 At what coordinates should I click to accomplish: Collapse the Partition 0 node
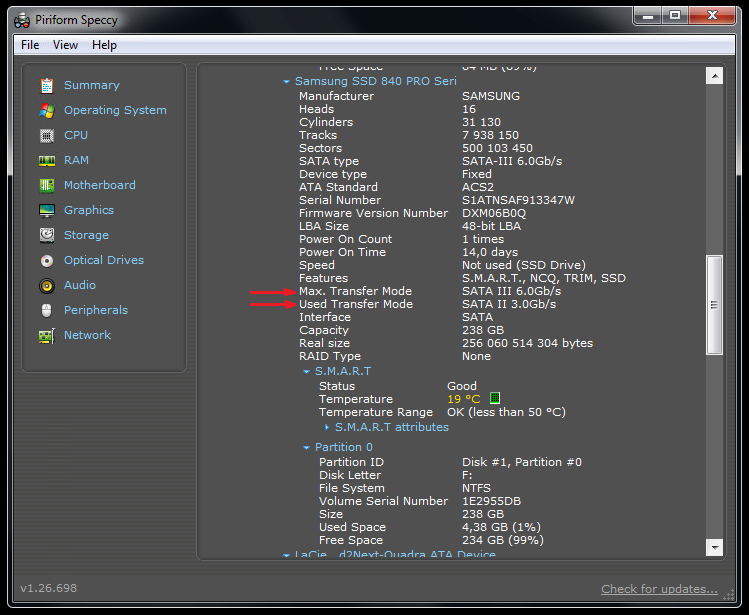pyautogui.click(x=306, y=448)
